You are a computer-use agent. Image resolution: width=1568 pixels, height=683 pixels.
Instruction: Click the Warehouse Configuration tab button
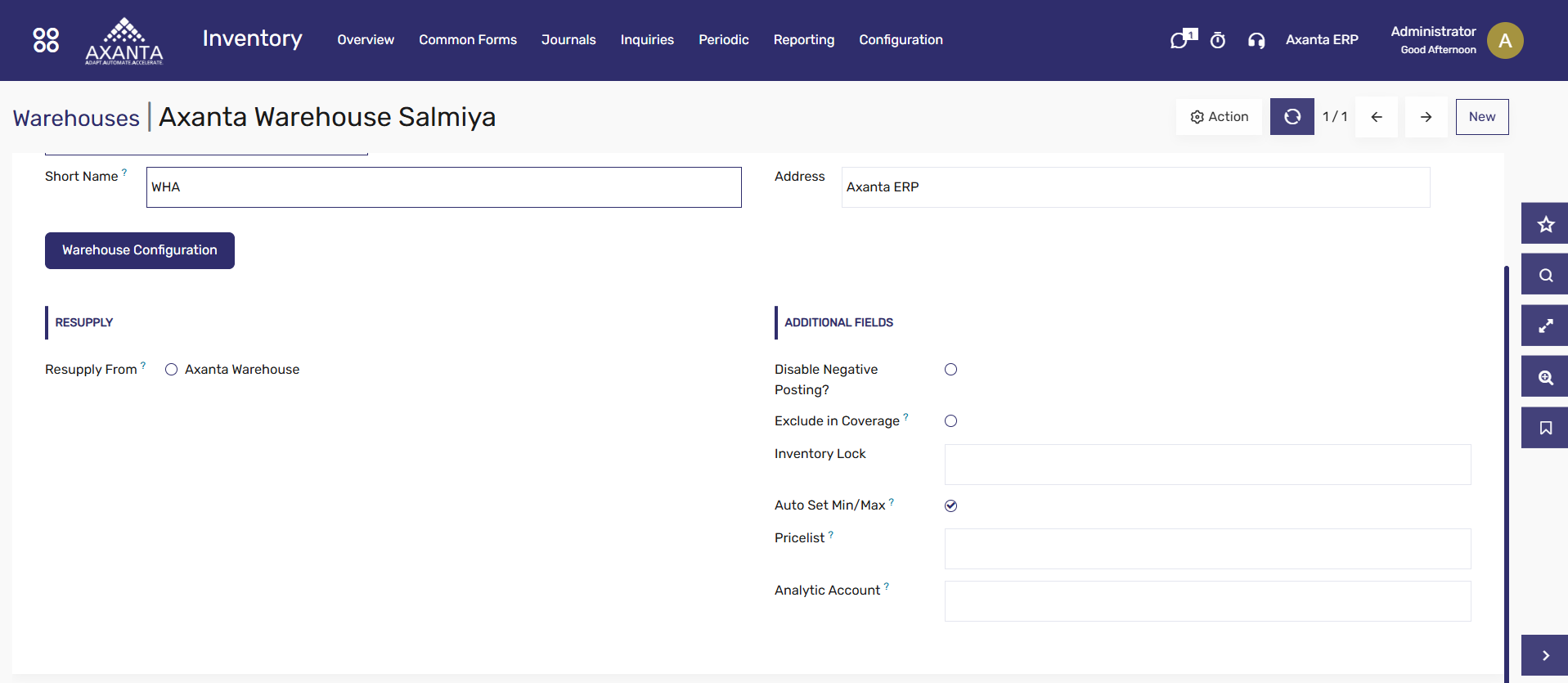(140, 250)
